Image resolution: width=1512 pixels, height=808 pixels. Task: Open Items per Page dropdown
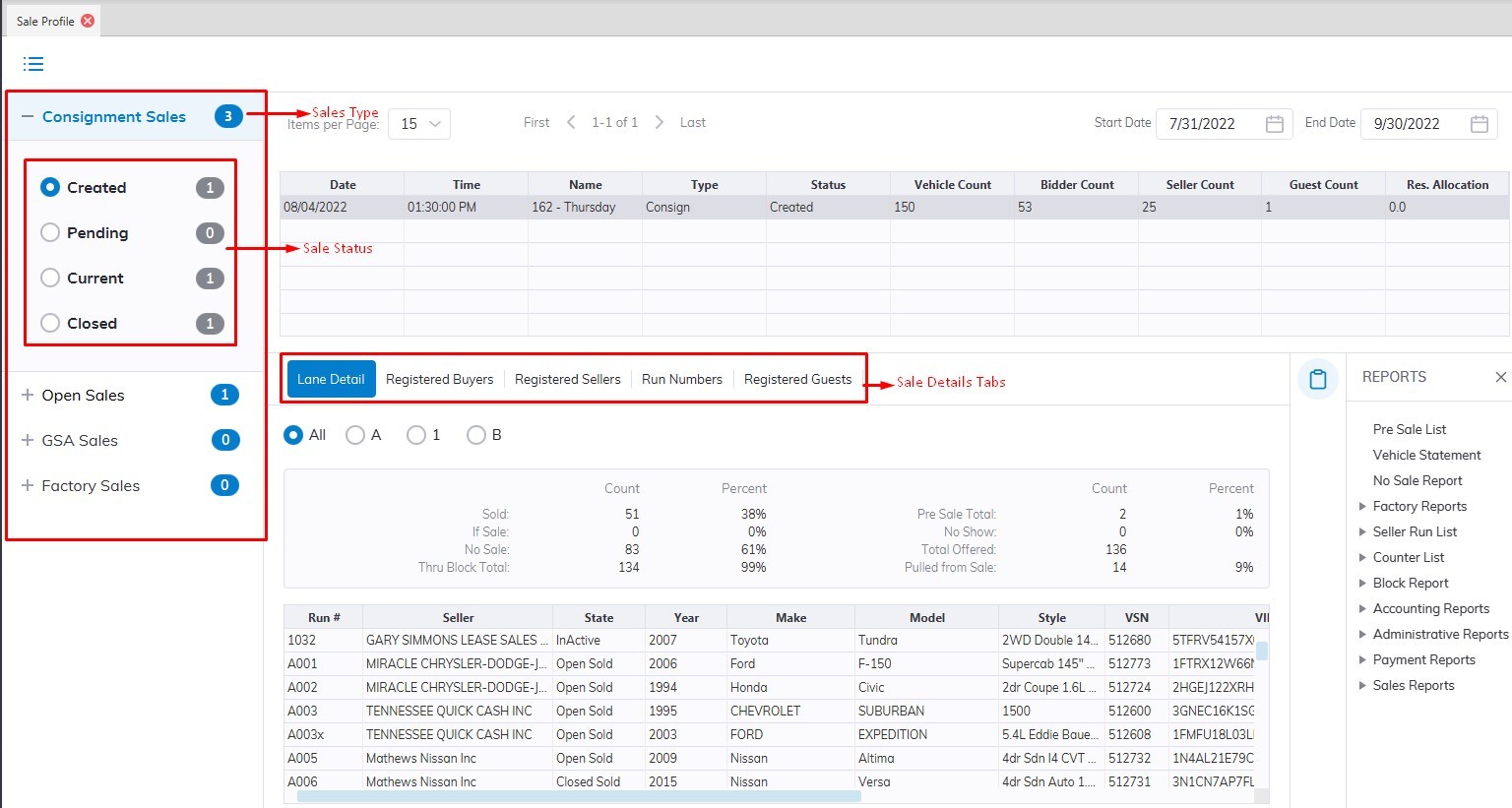tap(419, 124)
